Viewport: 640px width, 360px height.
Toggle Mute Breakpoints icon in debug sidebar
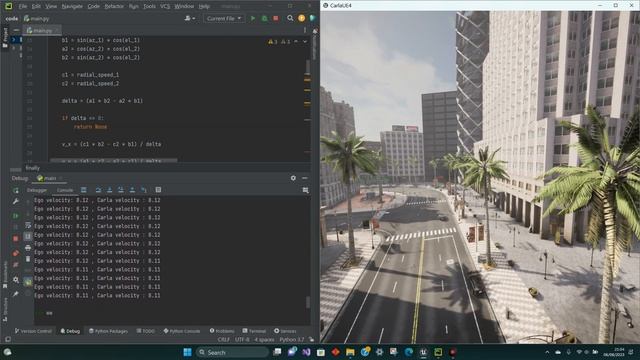16,265
